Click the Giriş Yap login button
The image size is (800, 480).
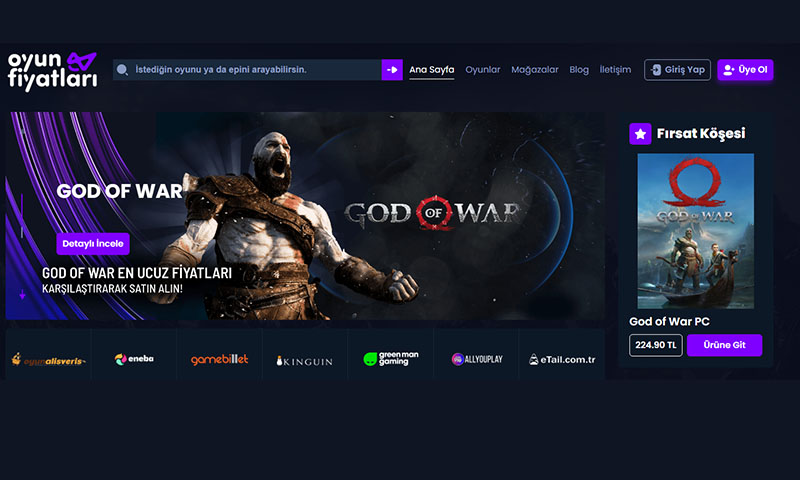click(x=677, y=70)
